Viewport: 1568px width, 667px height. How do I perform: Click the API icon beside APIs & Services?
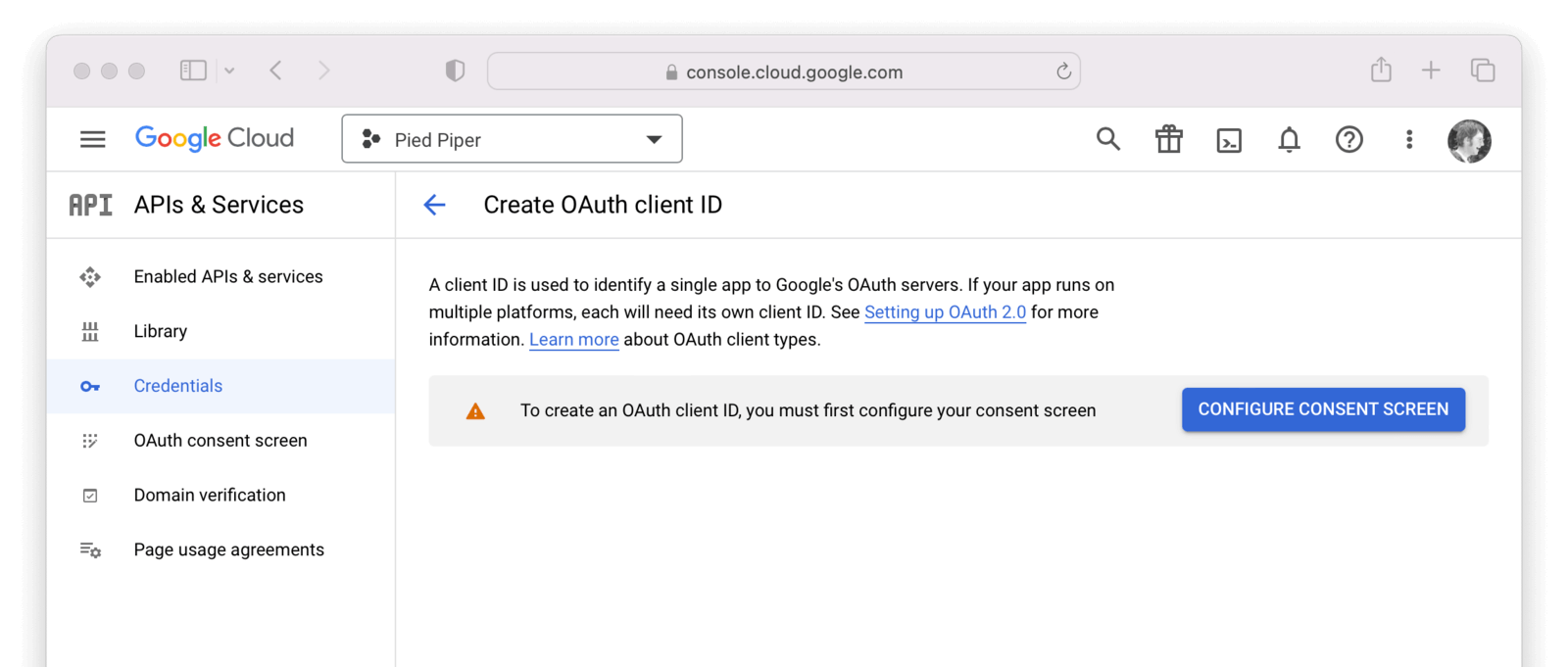(x=90, y=205)
